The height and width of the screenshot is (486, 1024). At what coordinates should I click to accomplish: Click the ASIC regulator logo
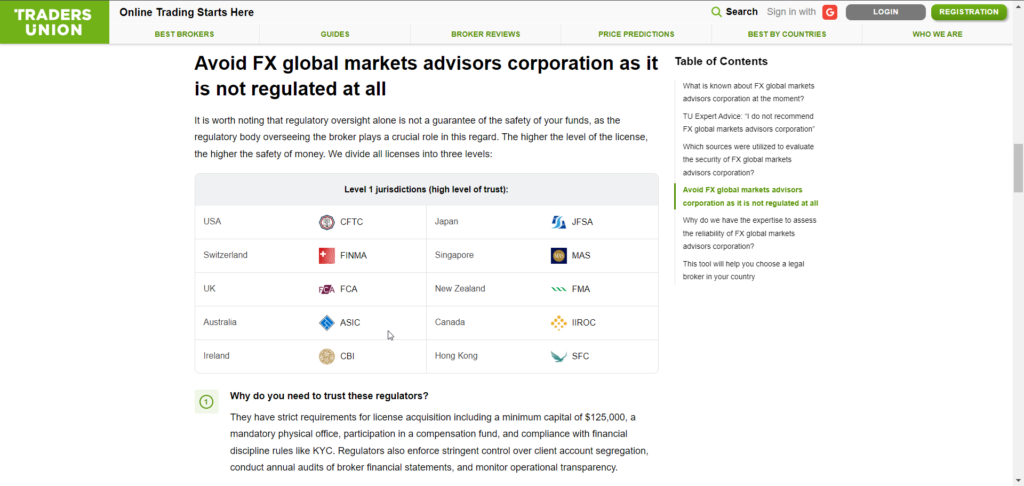(x=327, y=323)
